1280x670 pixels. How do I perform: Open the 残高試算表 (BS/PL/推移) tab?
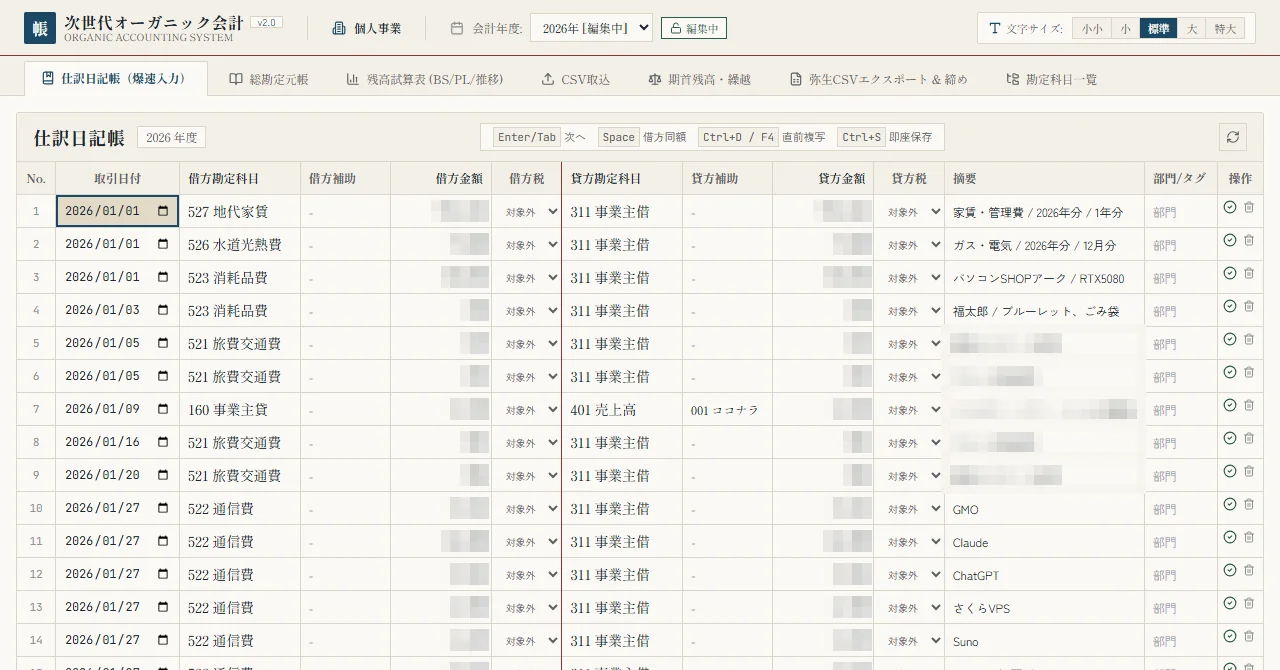point(425,79)
